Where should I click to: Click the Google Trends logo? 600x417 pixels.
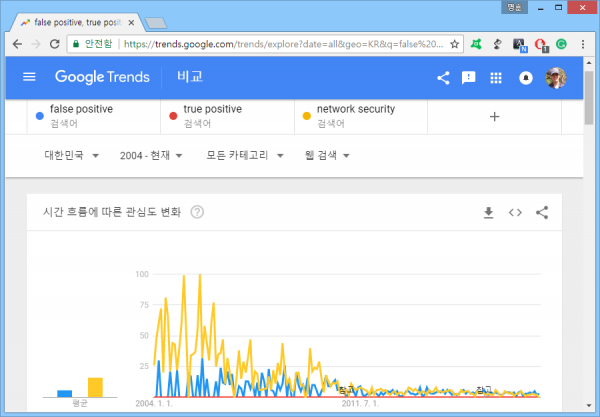click(102, 77)
